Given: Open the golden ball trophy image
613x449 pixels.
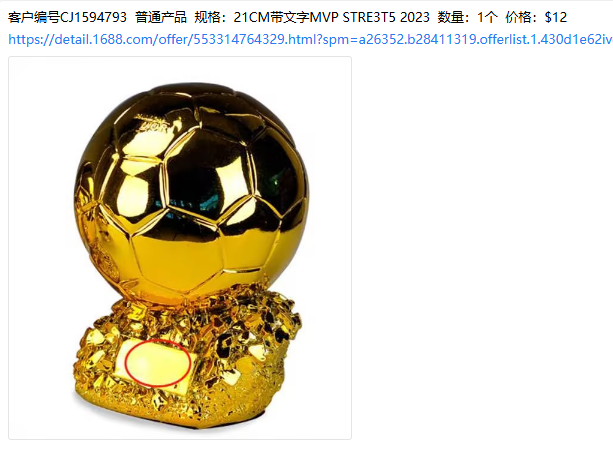Looking at the screenshot, I should click(x=180, y=248).
